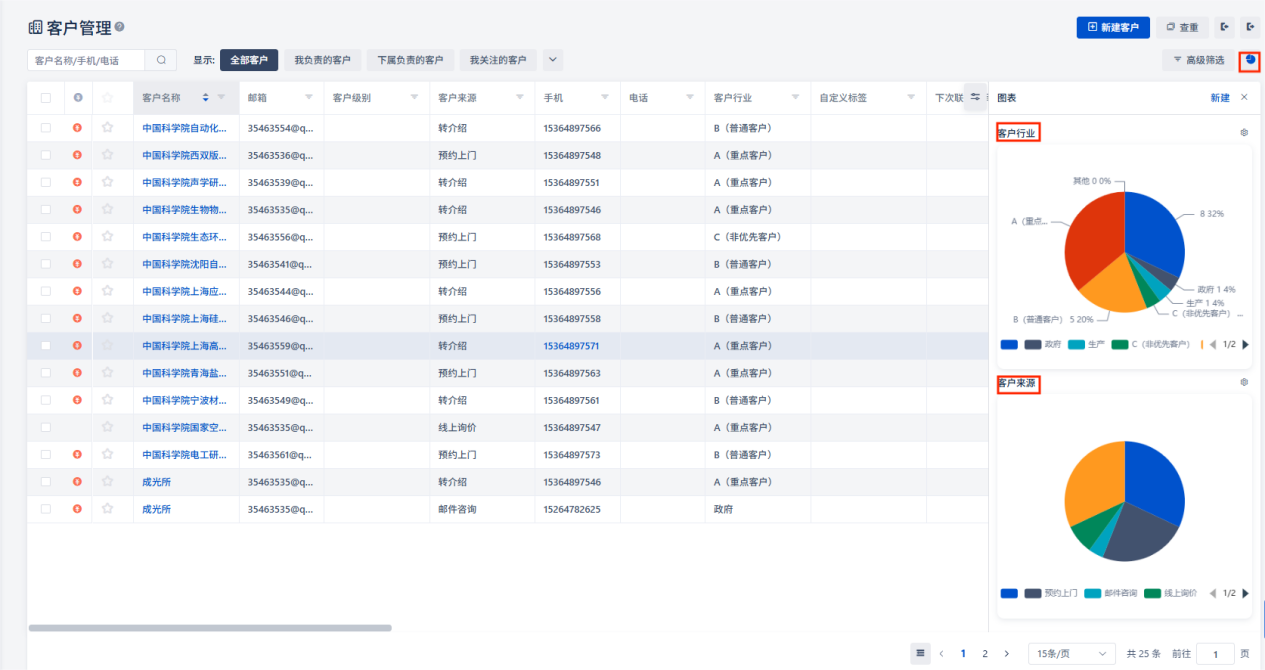
Task: Go to page 1 in pagination
Action: (x=963, y=653)
